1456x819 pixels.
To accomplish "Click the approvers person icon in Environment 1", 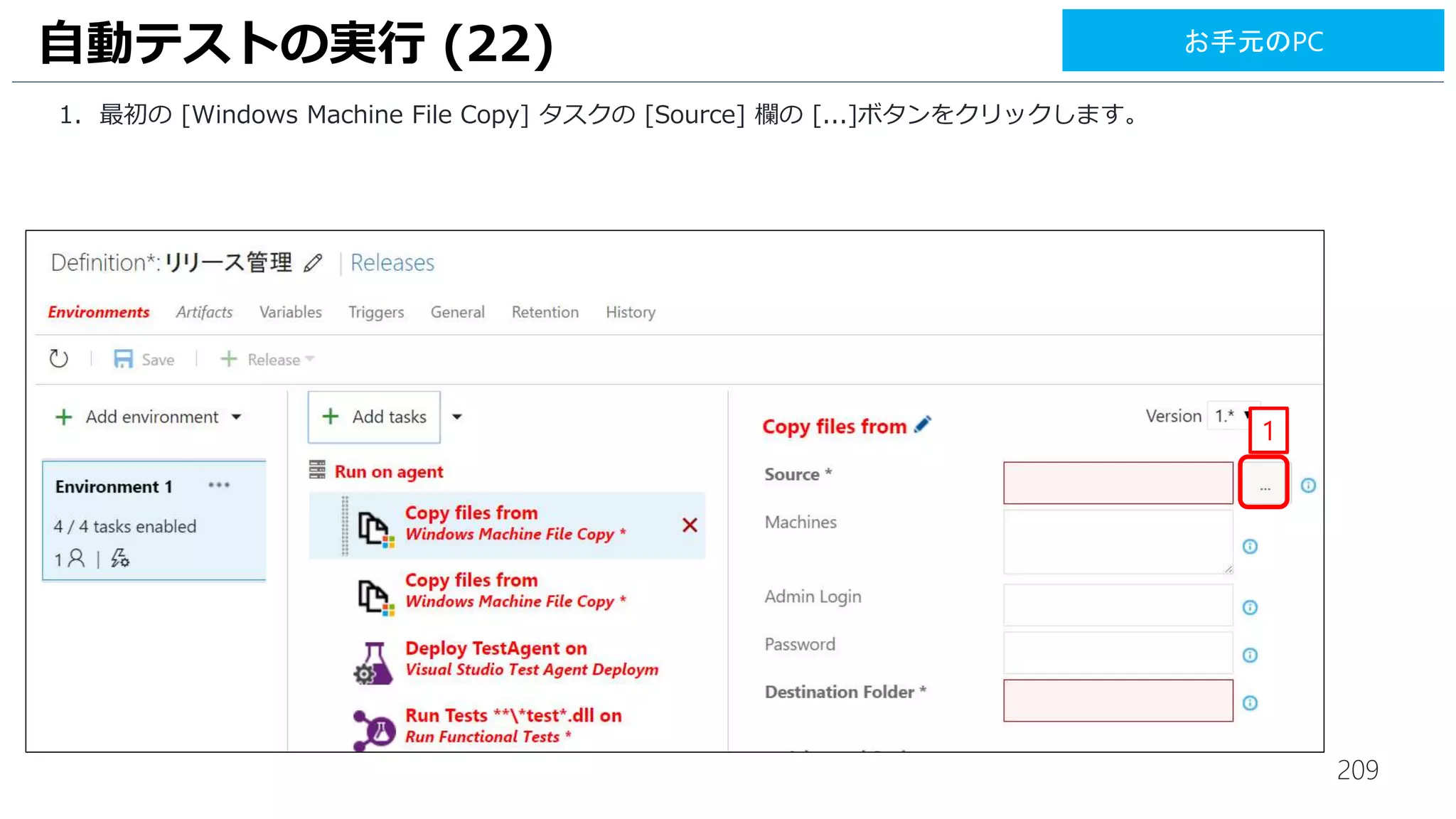I will point(76,559).
